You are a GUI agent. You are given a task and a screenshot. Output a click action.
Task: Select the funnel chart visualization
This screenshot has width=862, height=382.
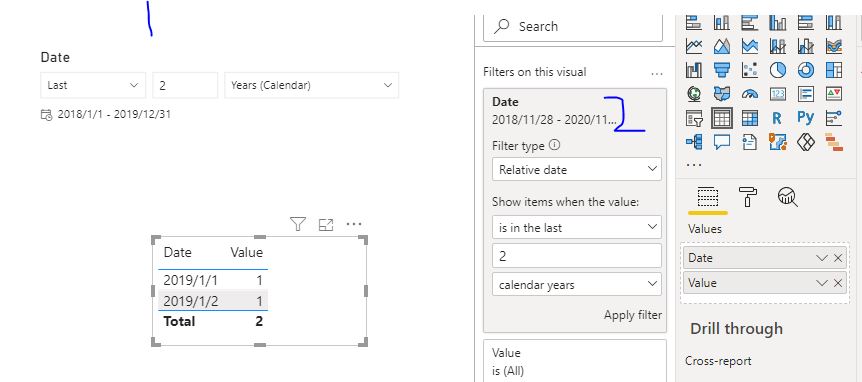coord(722,70)
